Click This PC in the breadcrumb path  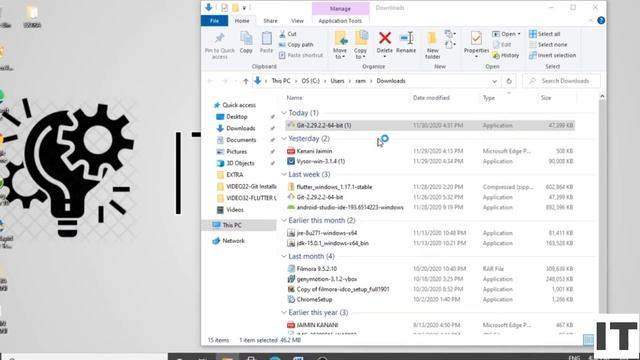(x=281, y=81)
